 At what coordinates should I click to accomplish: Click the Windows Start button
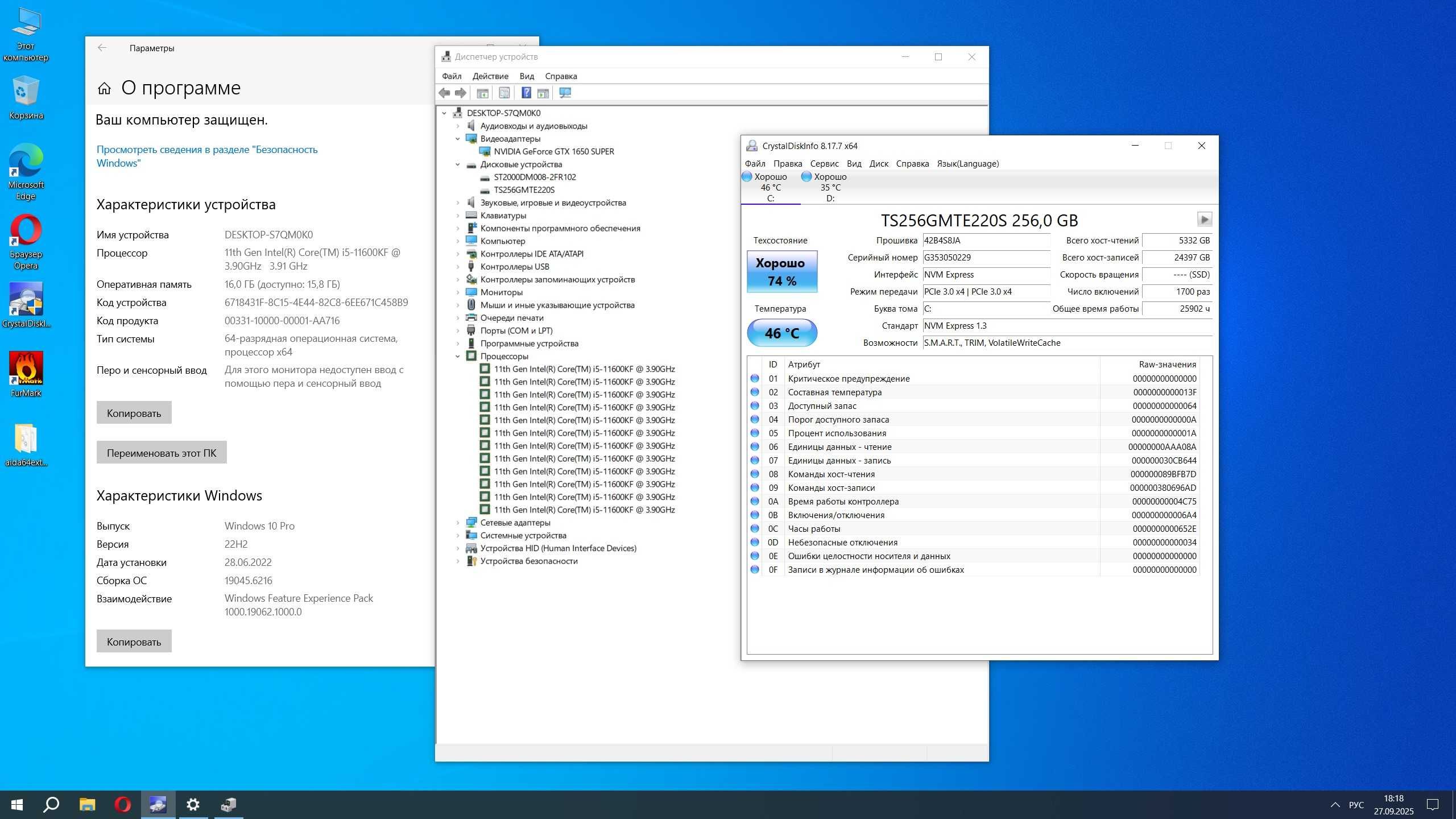[17, 805]
